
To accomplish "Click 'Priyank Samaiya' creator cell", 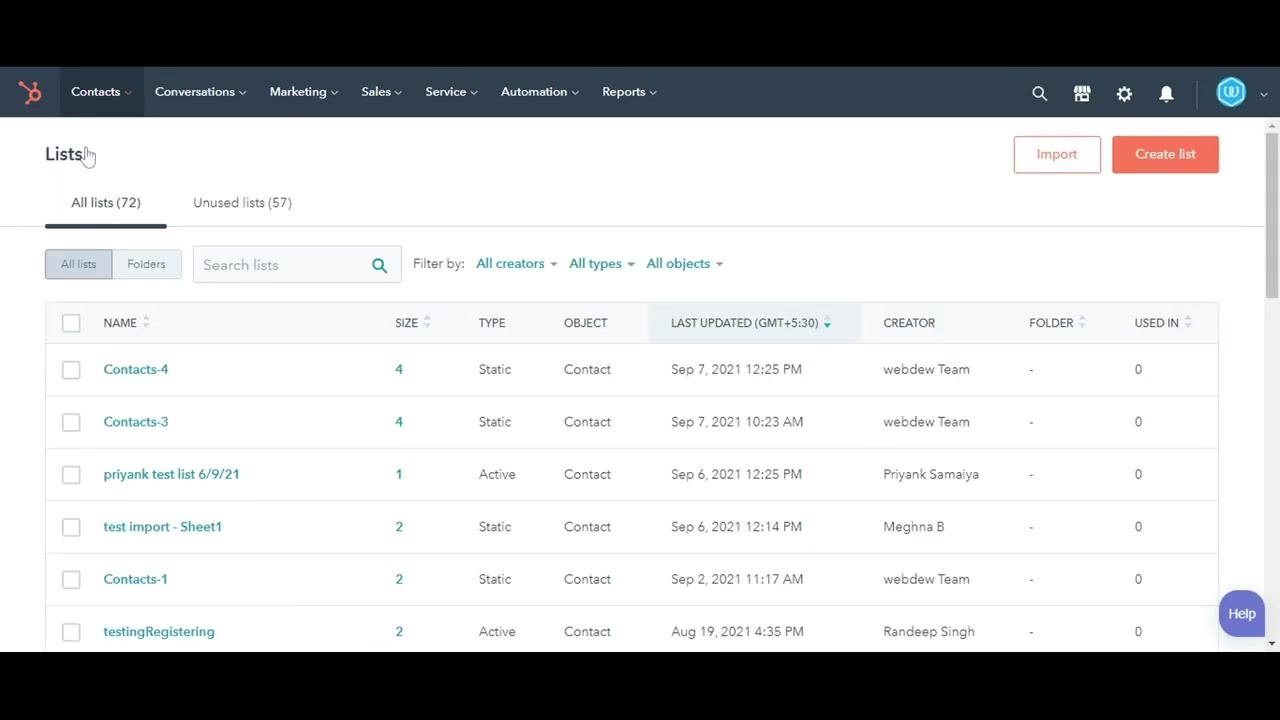I will [x=931, y=475].
